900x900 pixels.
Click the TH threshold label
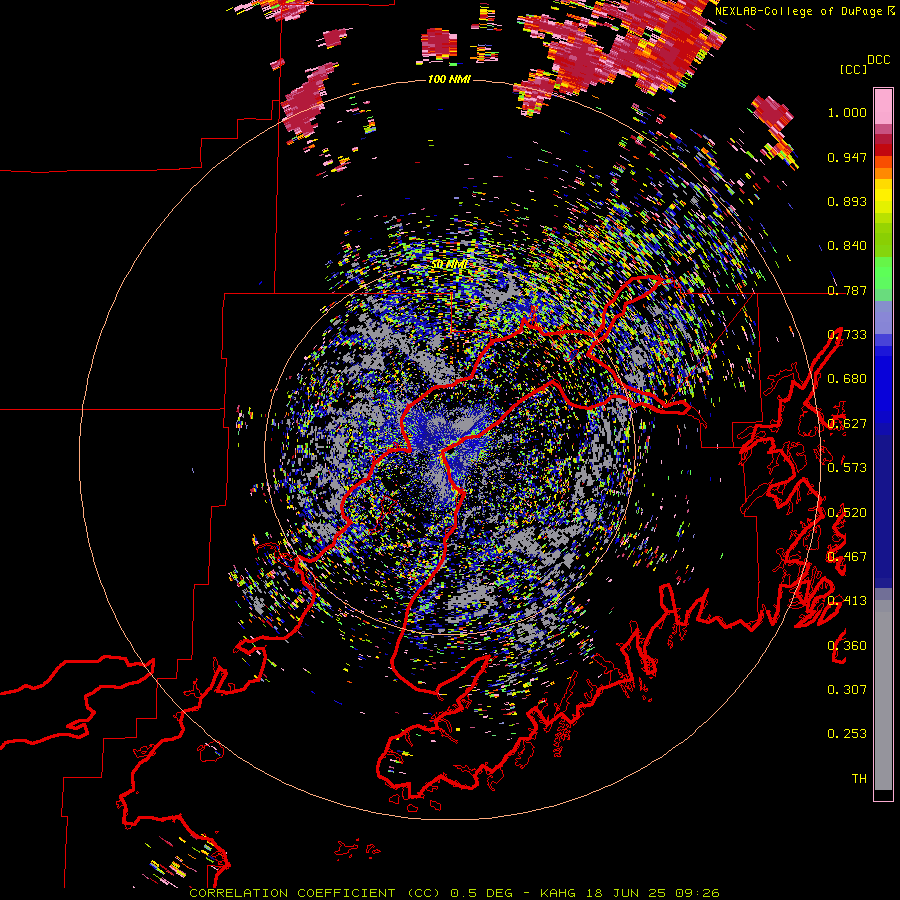pyautogui.click(x=859, y=779)
